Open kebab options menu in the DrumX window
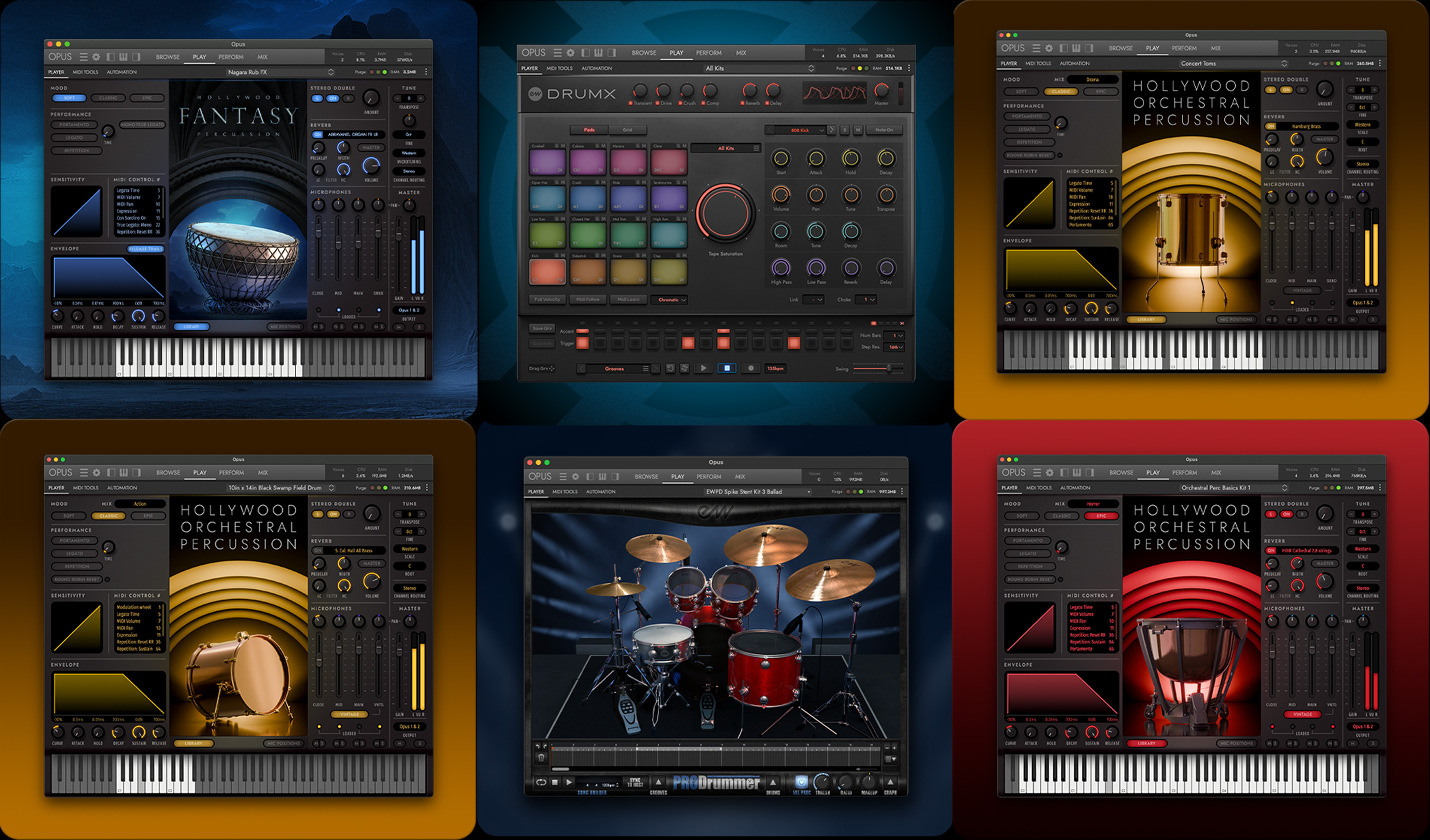Viewport: 1430px width, 840px height. coord(908,68)
